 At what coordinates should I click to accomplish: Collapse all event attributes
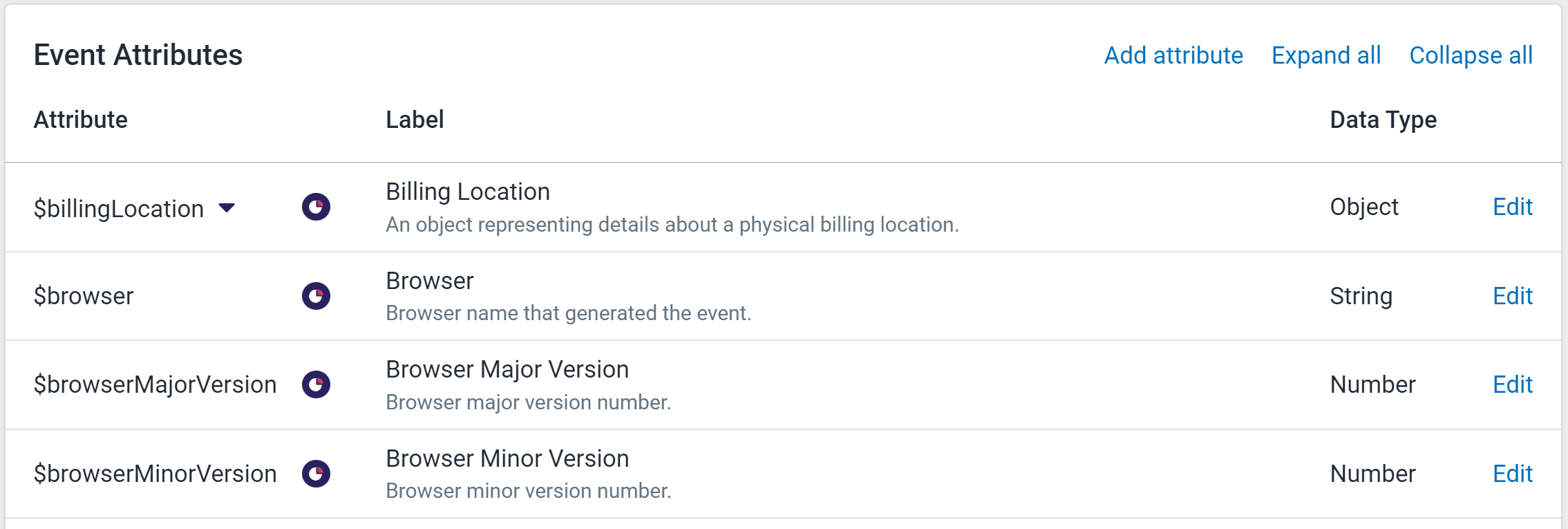pos(1471,55)
